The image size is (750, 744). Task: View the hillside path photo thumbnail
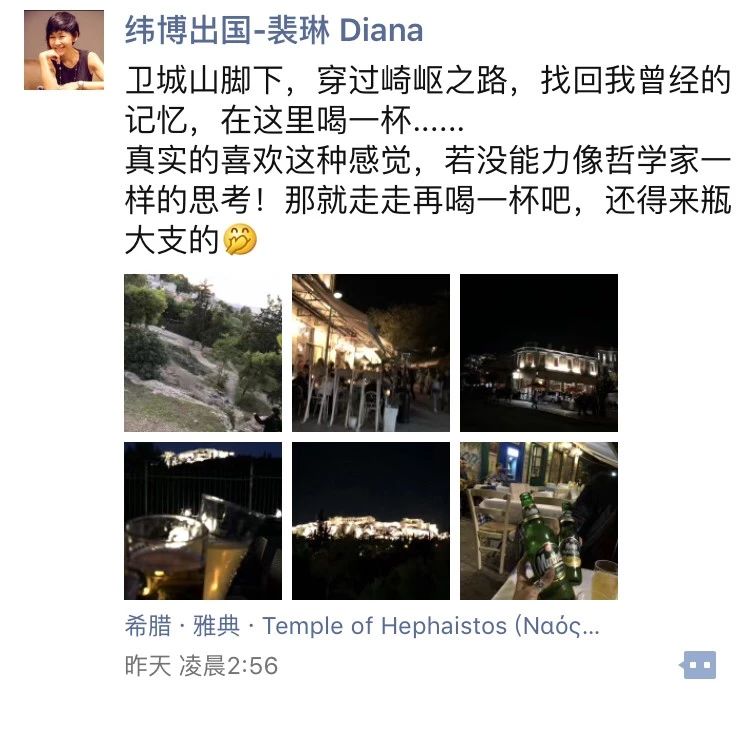[x=203, y=353]
